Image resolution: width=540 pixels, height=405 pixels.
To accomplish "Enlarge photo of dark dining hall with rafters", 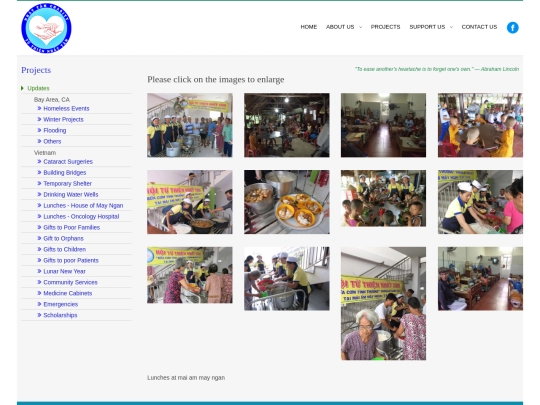I will point(287,125).
